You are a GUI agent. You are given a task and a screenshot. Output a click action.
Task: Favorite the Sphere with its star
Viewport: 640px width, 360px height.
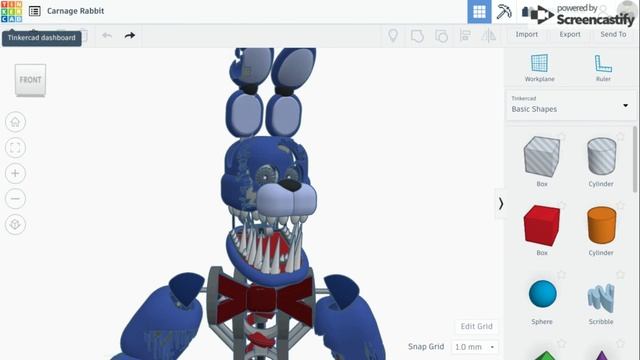click(x=562, y=275)
